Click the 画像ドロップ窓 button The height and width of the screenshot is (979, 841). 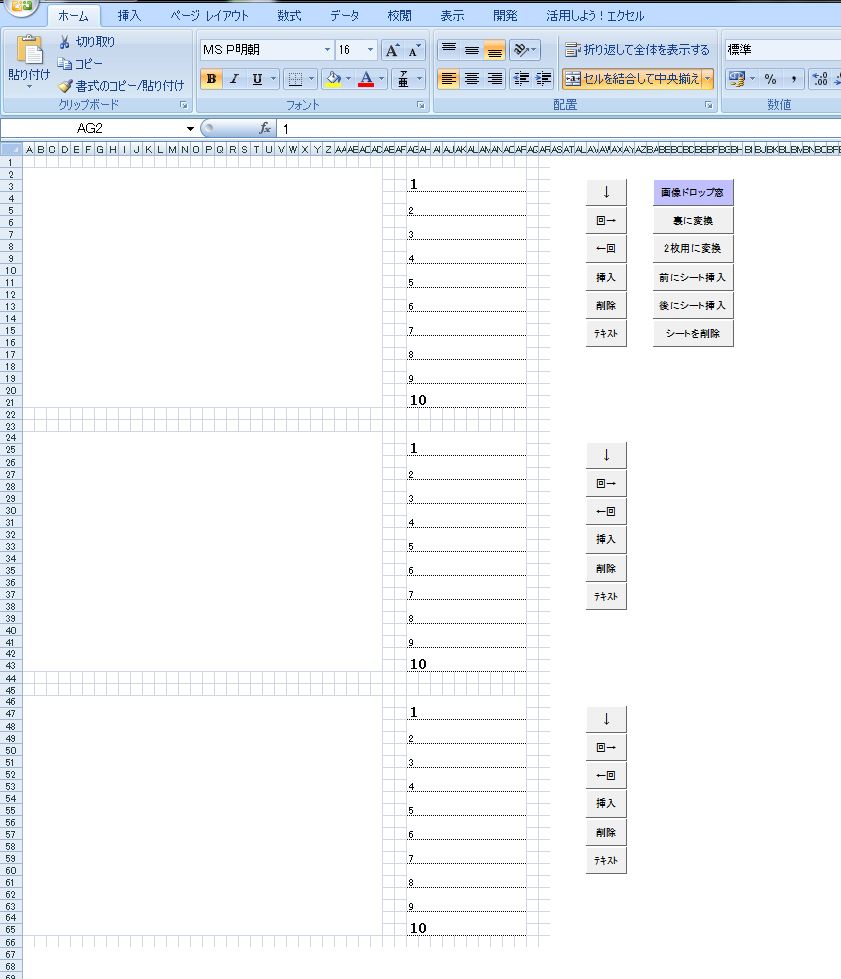coord(692,192)
